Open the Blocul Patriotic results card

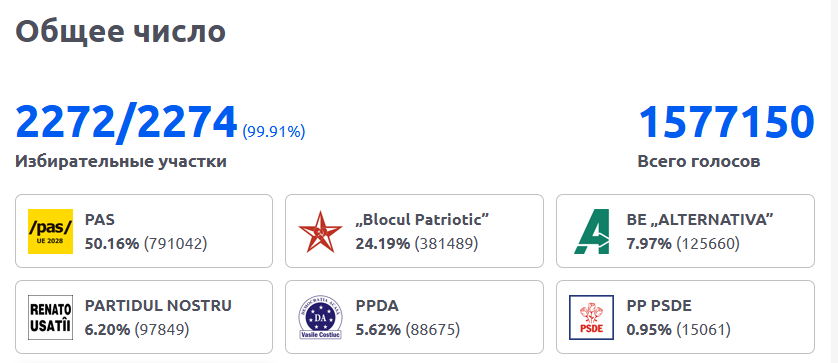[x=414, y=231]
